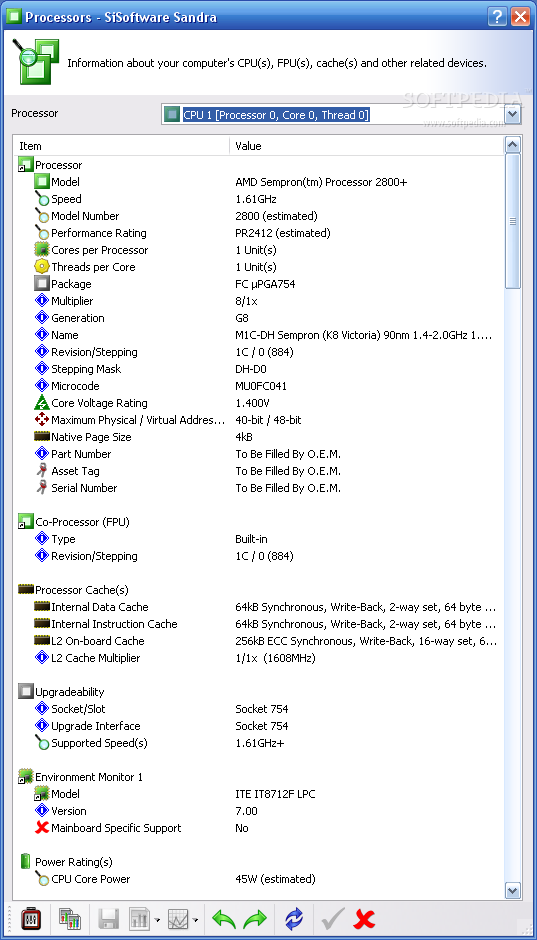Select the Core Voltage Rating row
537x940 pixels.
click(x=259, y=403)
